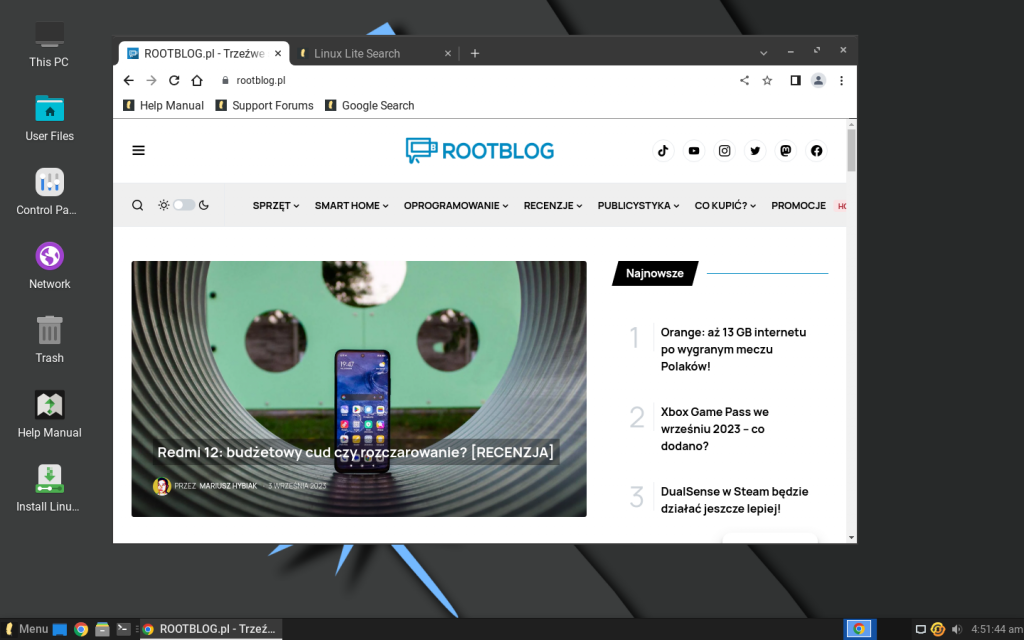This screenshot has width=1024, height=640.
Task: Open the Facebook icon in the header
Action: pyautogui.click(x=816, y=150)
